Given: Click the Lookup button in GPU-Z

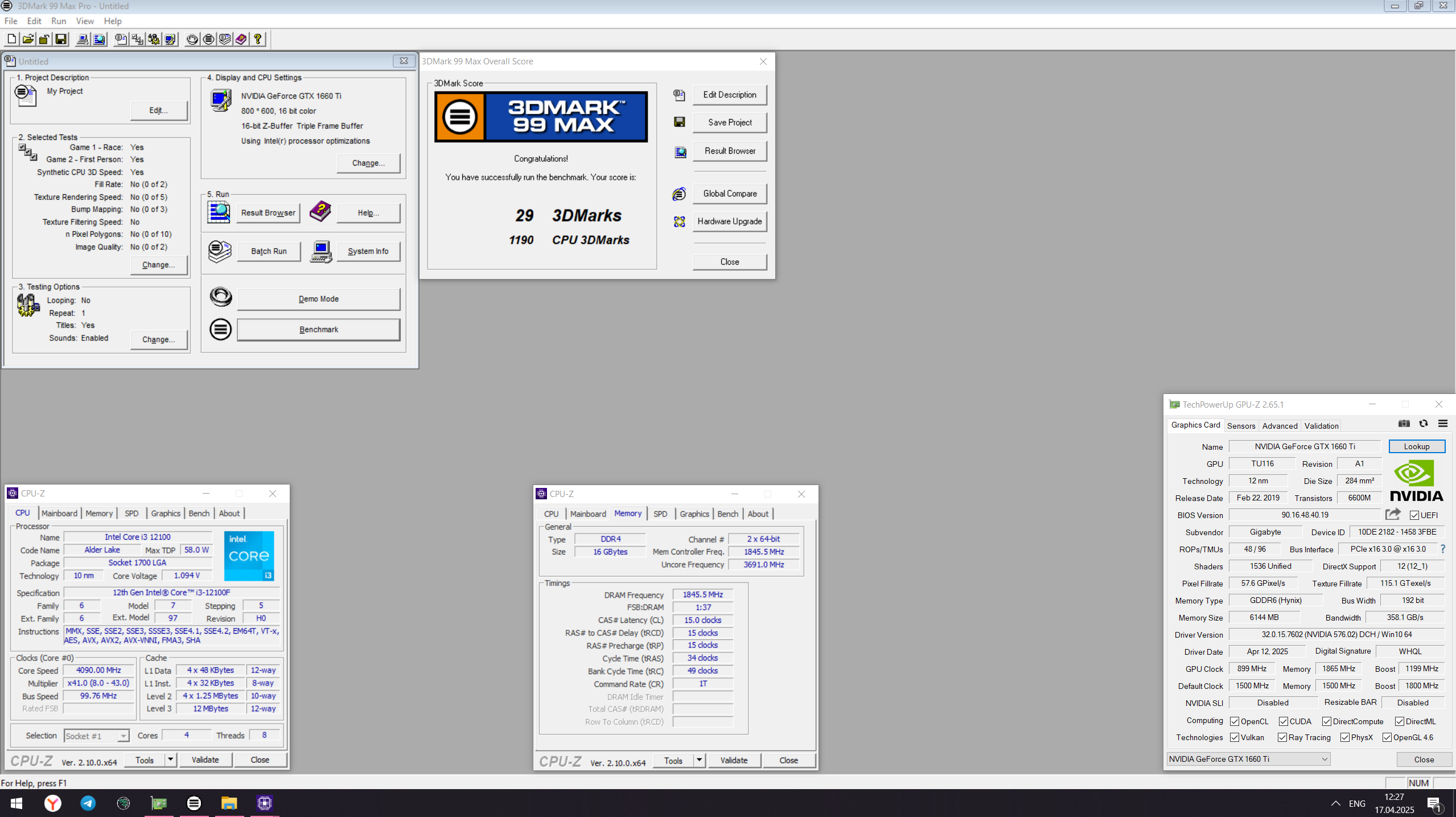Looking at the screenshot, I should [x=1416, y=446].
